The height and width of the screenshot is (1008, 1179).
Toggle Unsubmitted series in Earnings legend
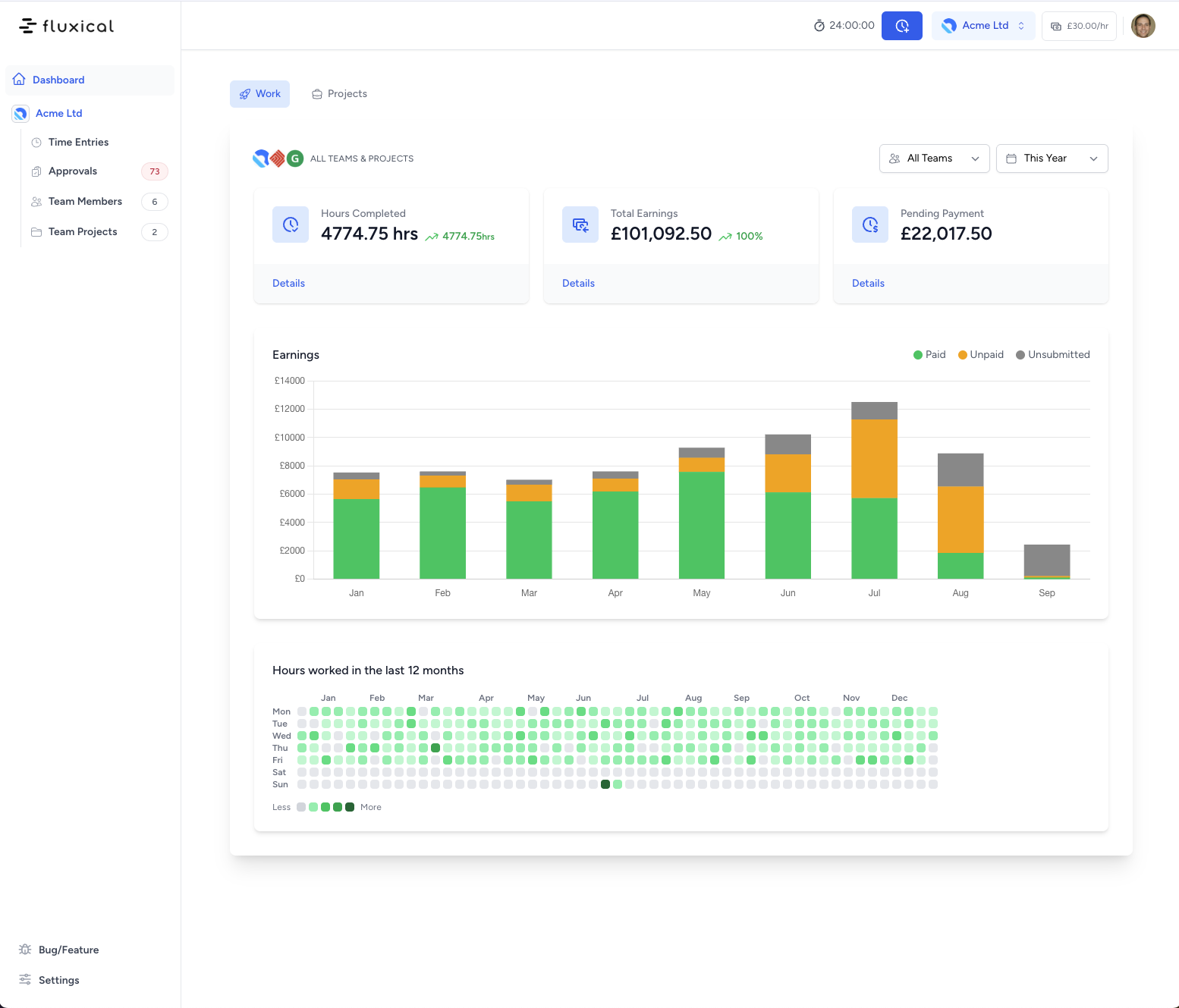pos(1052,355)
